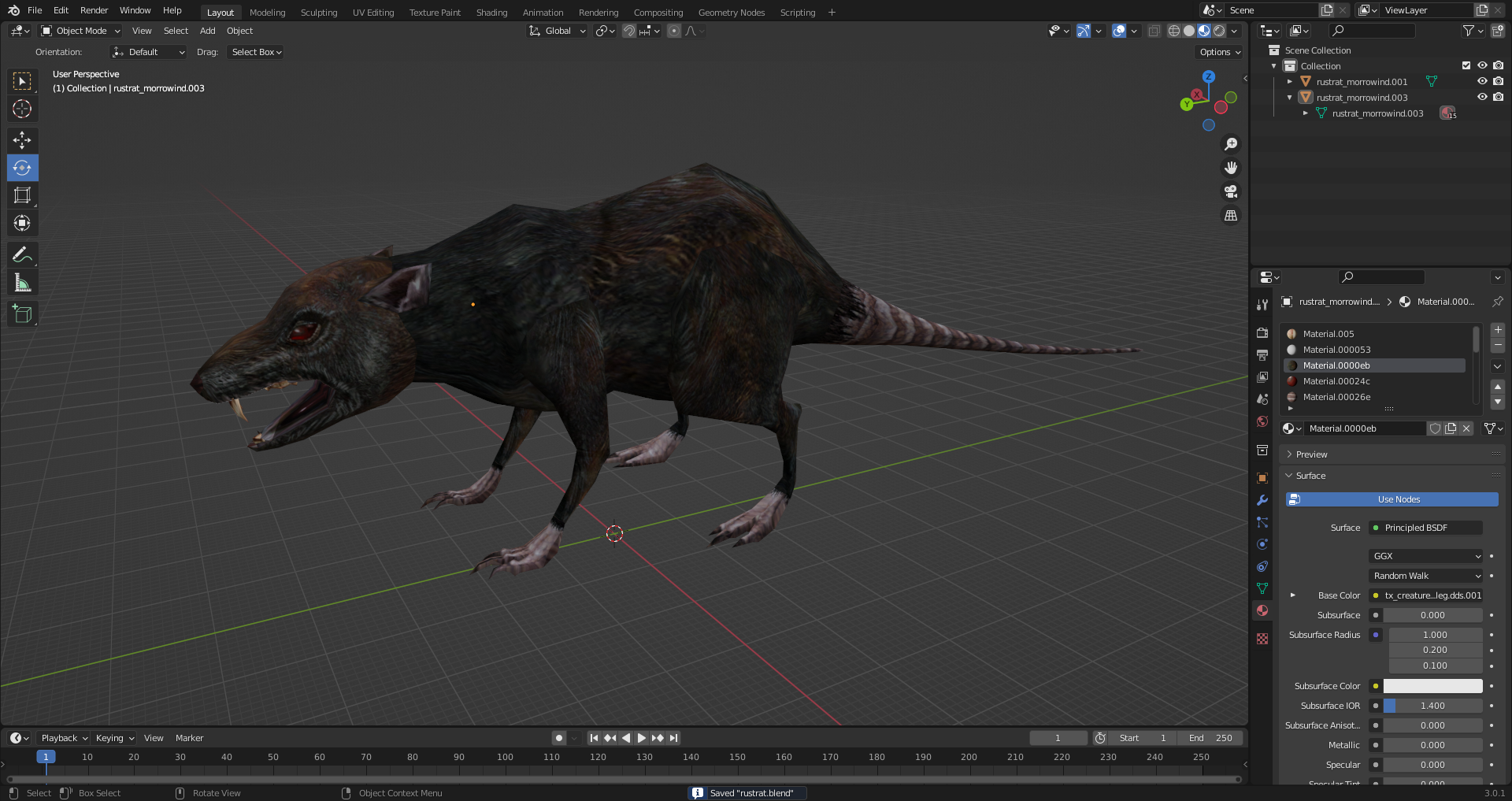Click the Subsurface Color swatch
This screenshot has width=1512, height=801.
tap(1432, 686)
